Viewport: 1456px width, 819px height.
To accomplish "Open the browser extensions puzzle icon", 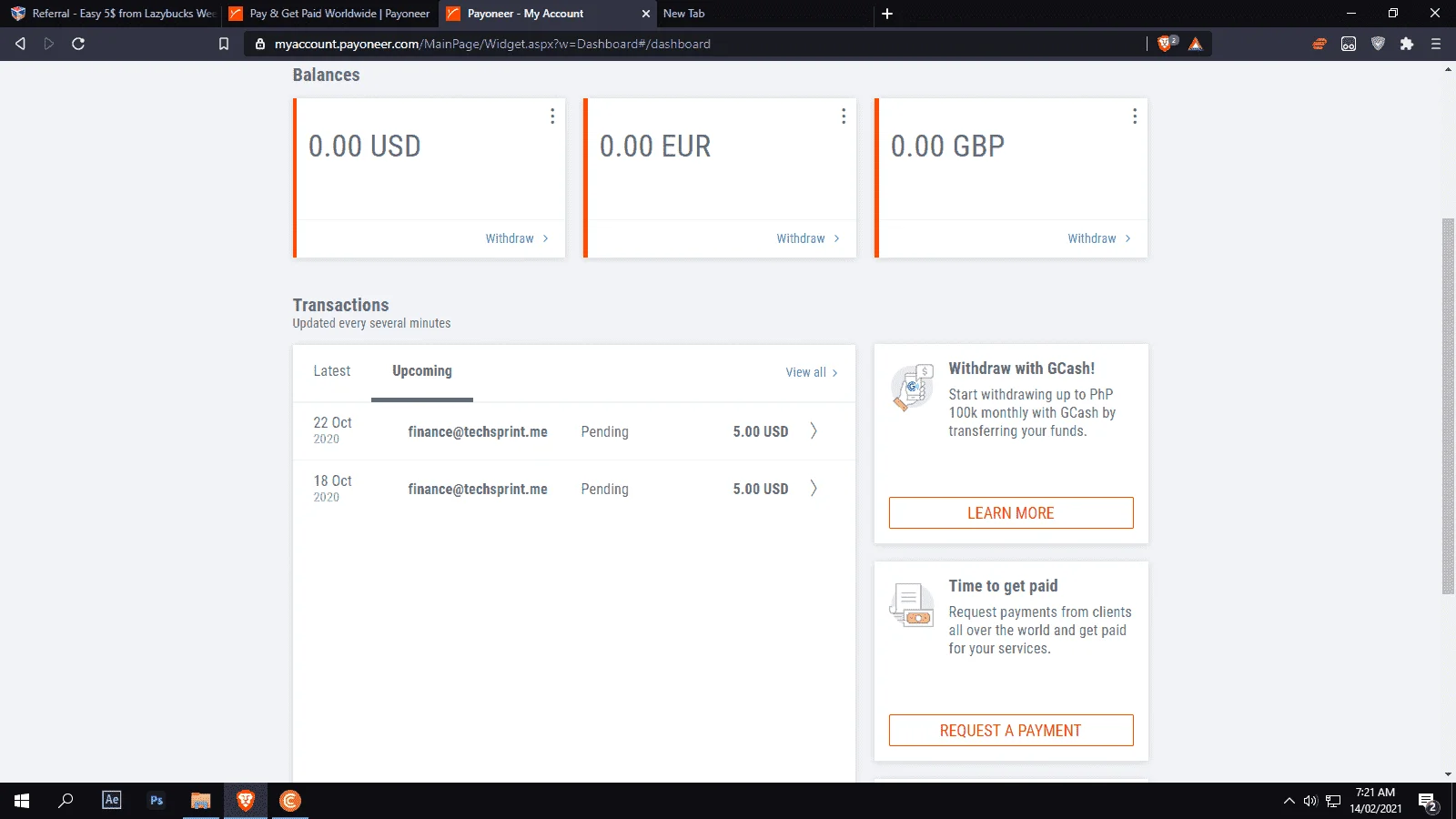I will click(x=1407, y=44).
